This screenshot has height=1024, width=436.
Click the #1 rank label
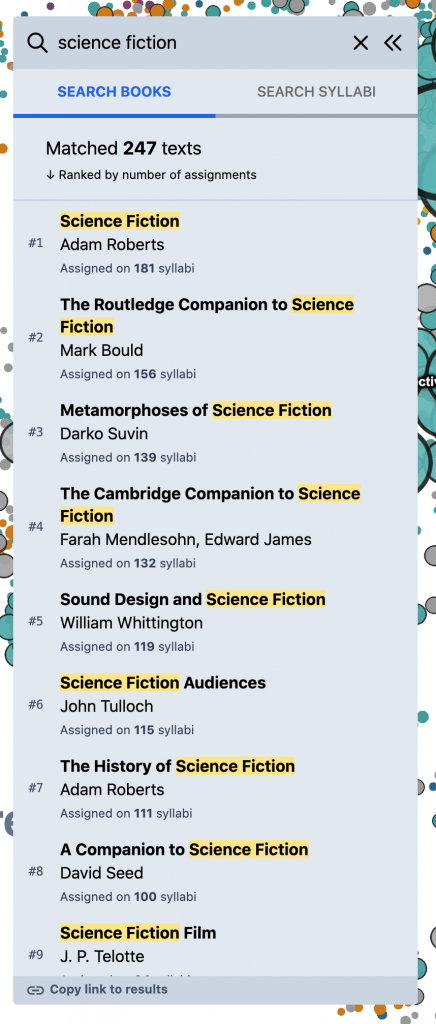[x=36, y=243]
